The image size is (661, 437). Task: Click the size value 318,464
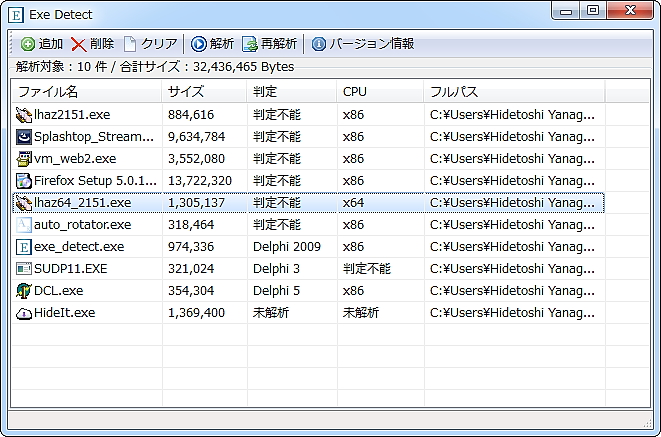tap(191, 225)
